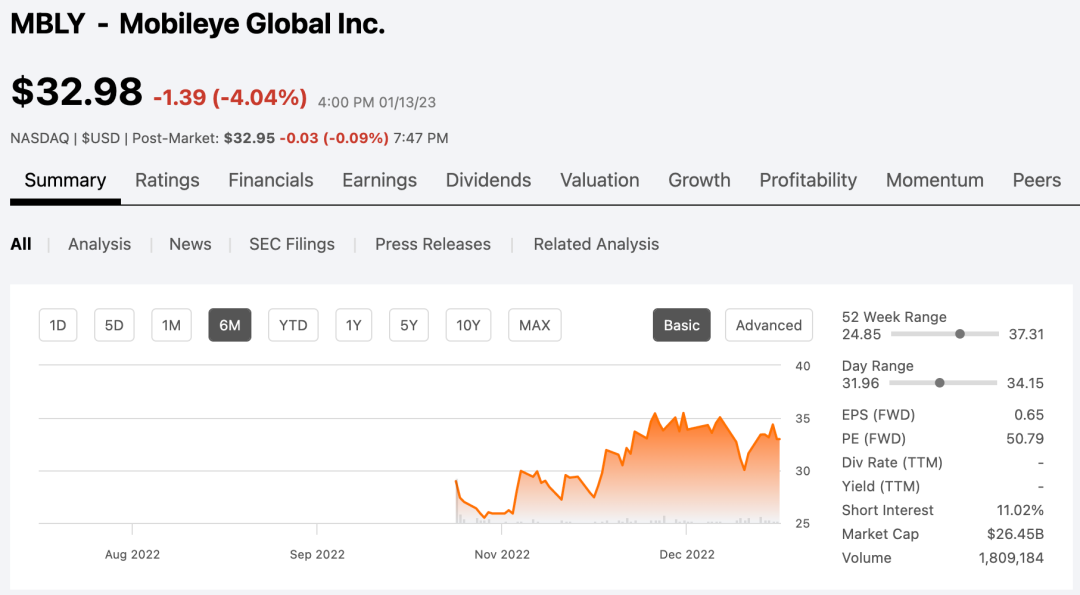Filter the feed by News
Image resolution: width=1080 pixels, height=595 pixels.
[190, 244]
